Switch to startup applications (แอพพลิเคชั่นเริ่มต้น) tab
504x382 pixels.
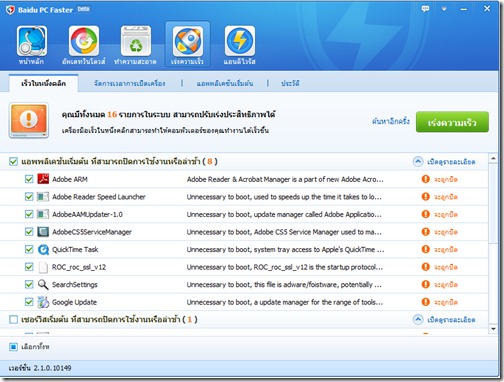point(225,83)
